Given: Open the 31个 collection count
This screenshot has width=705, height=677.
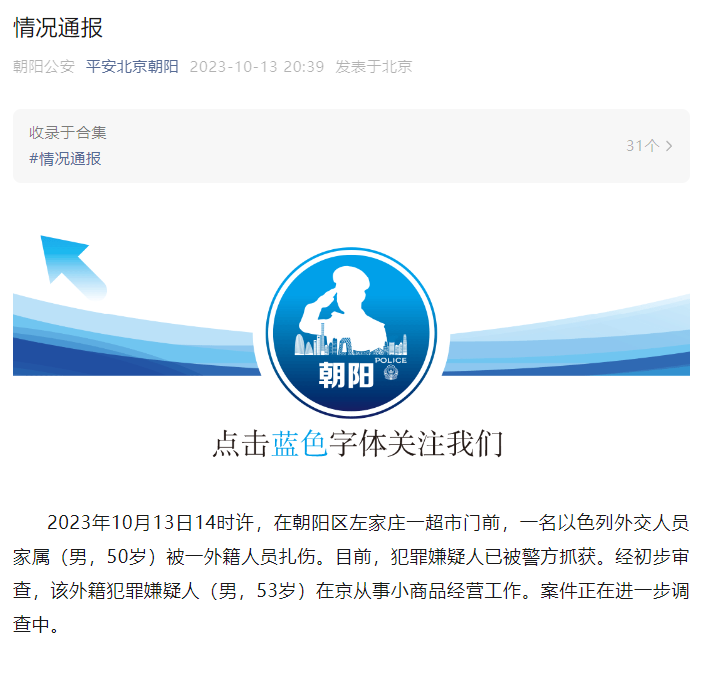Looking at the screenshot, I should [642, 146].
